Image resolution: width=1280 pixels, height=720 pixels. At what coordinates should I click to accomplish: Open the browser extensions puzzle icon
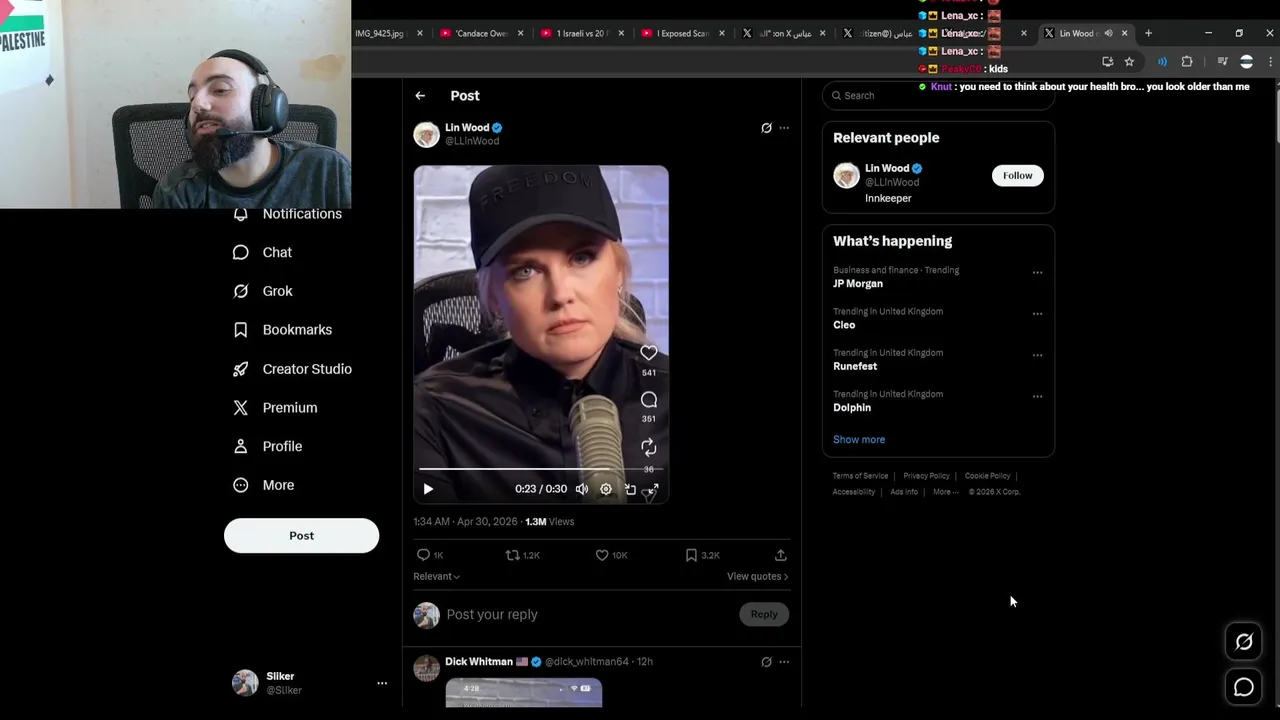pos(1187,62)
